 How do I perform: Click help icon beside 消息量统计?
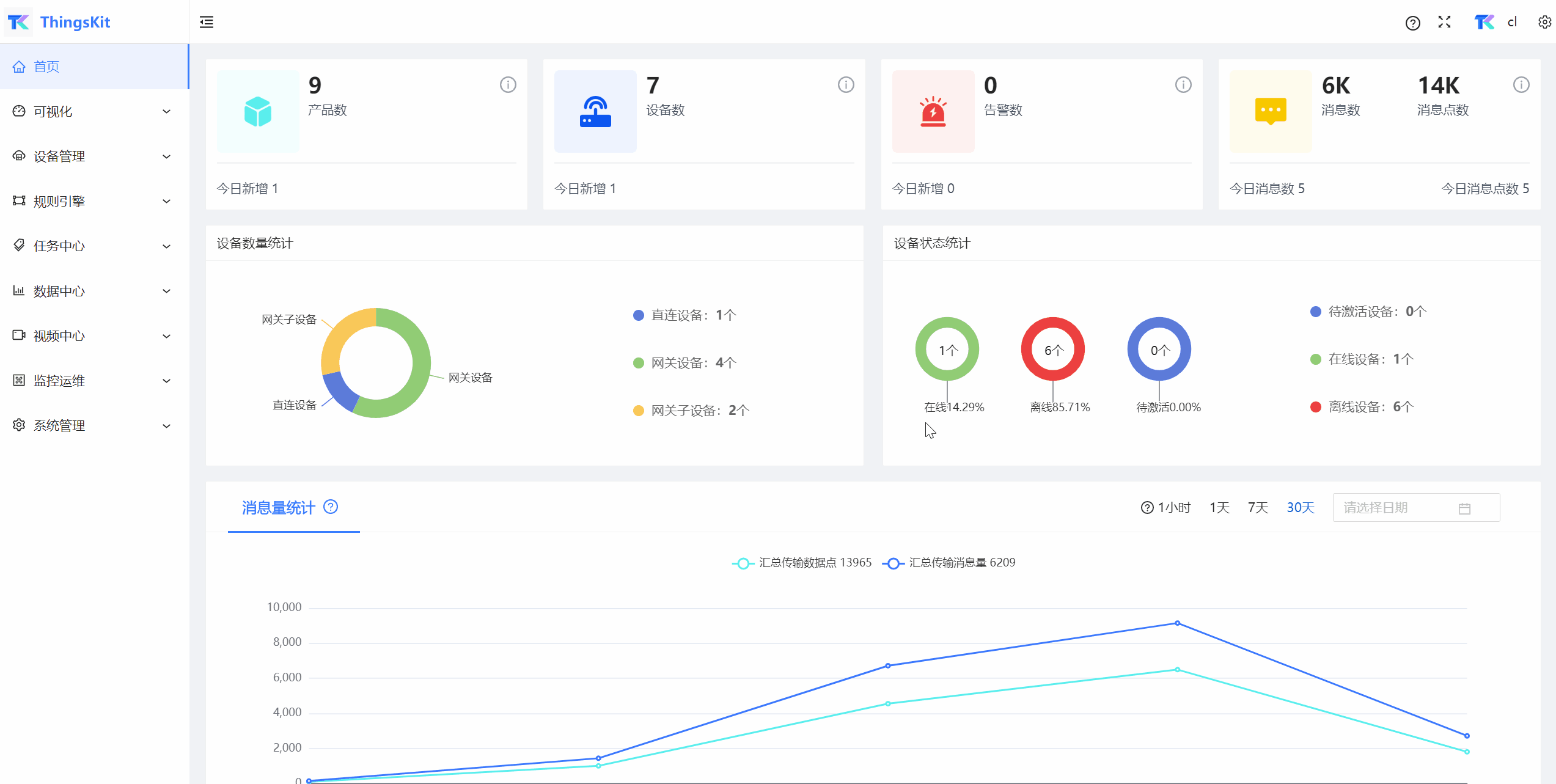click(x=331, y=507)
